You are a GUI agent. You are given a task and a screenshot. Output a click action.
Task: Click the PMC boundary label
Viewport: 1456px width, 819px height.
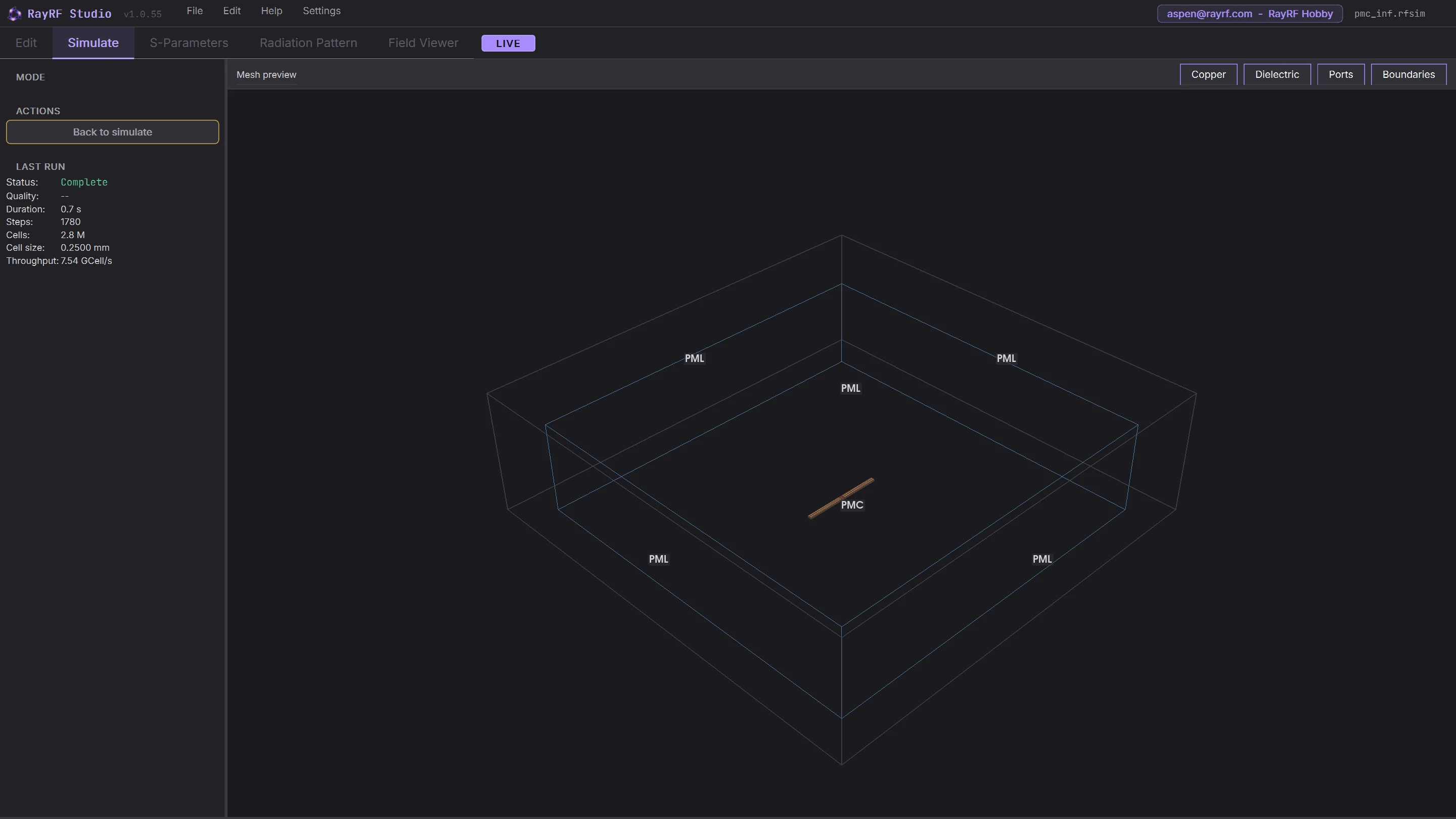[x=852, y=505]
